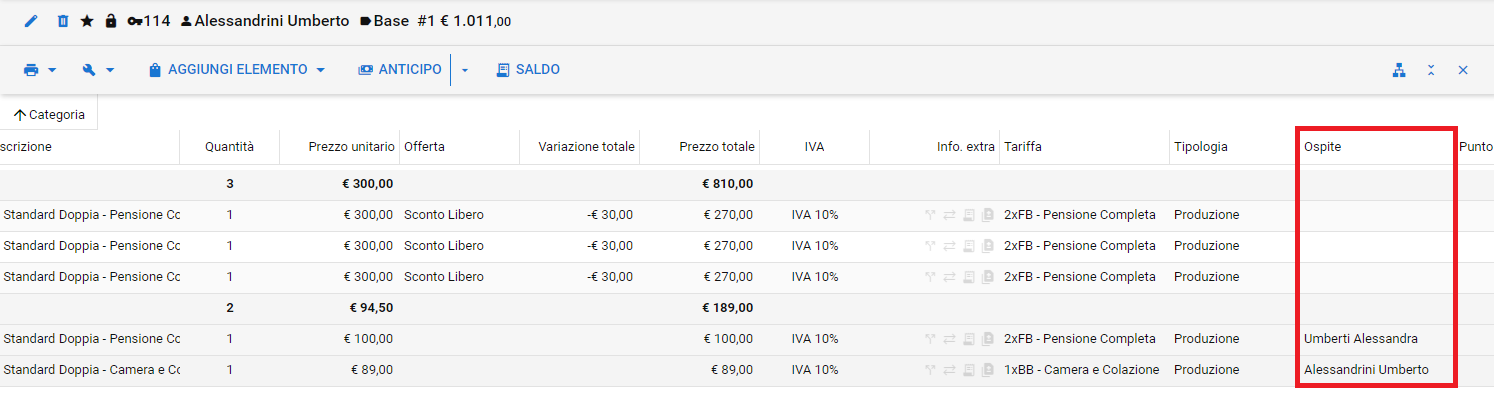Click the transfer arrows icon in first row
The image size is (1494, 409).
click(x=950, y=215)
